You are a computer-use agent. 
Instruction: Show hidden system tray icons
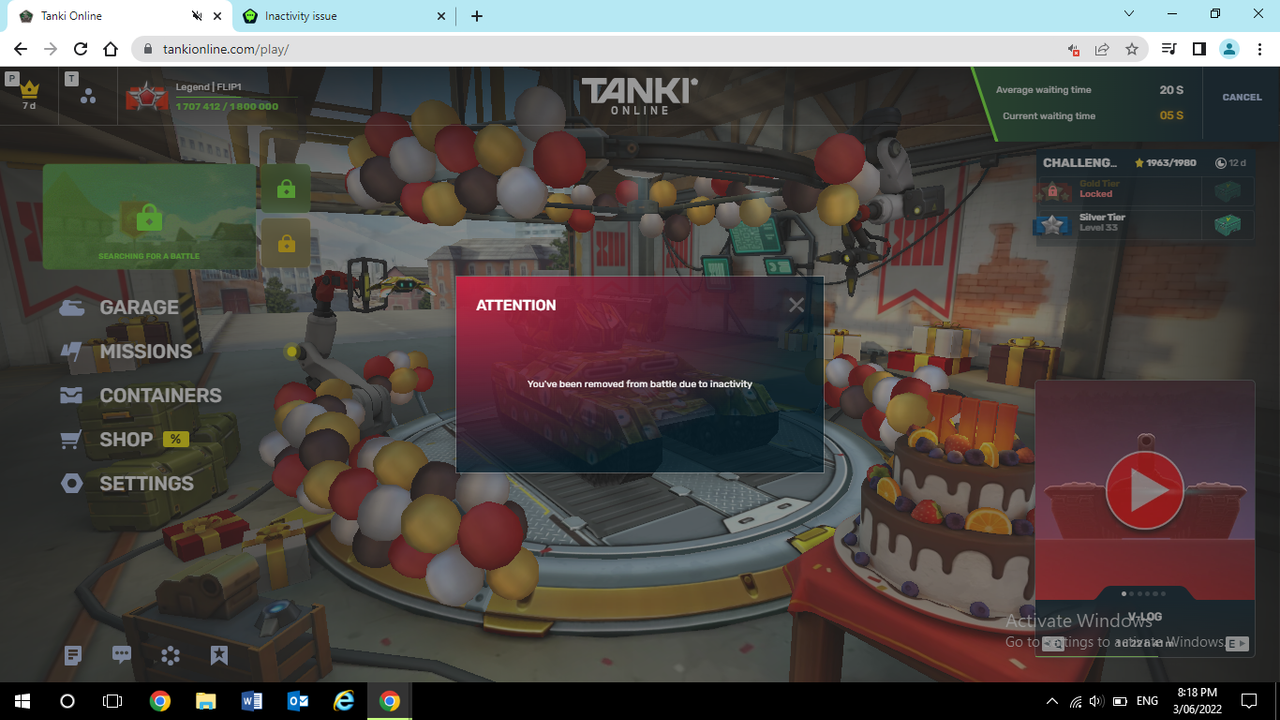tap(1051, 701)
